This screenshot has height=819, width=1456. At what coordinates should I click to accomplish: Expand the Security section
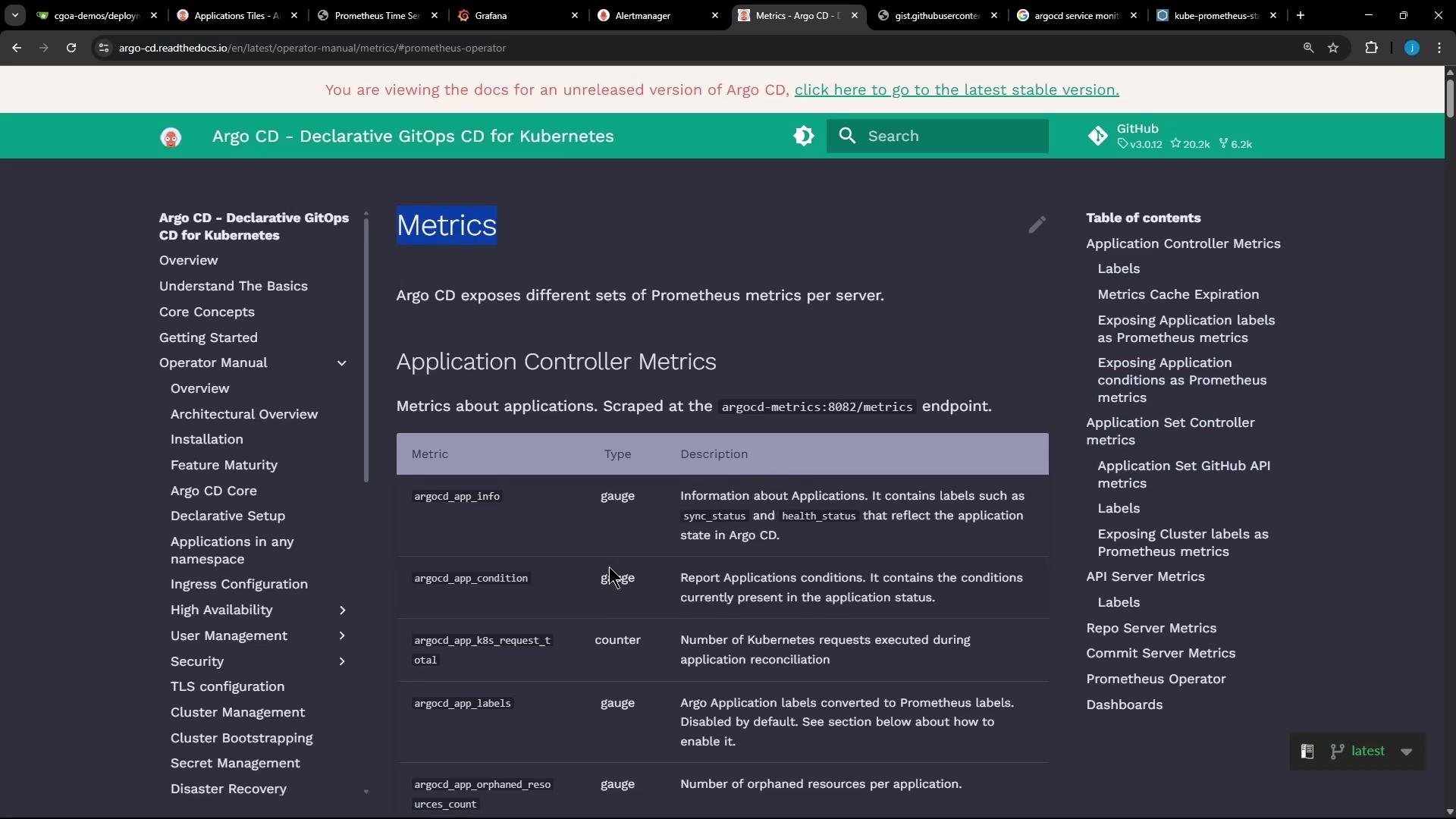pos(342,661)
